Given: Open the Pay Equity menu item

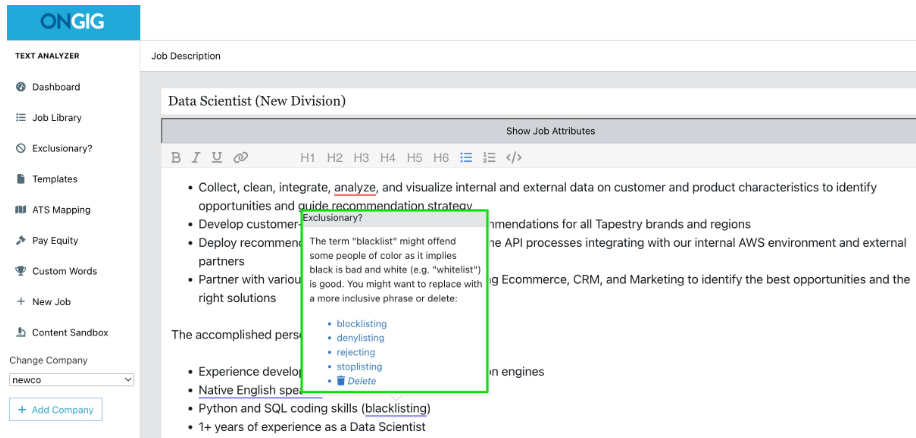Looking at the screenshot, I should pyautogui.click(x=55, y=240).
